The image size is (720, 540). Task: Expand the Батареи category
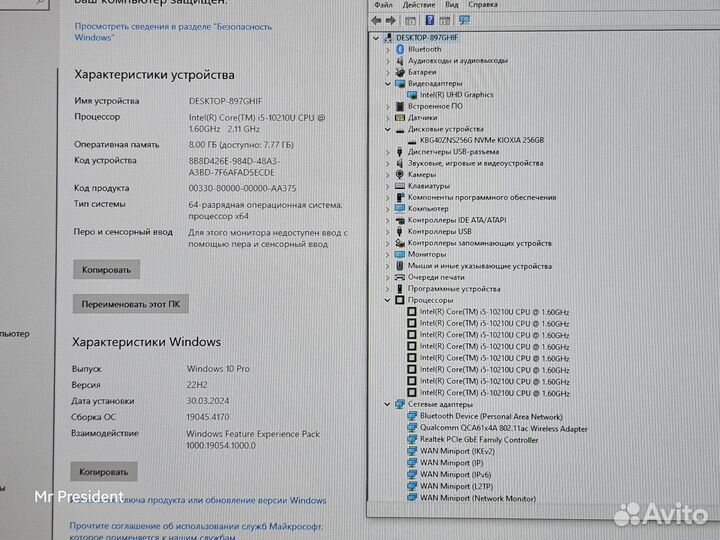point(388,73)
